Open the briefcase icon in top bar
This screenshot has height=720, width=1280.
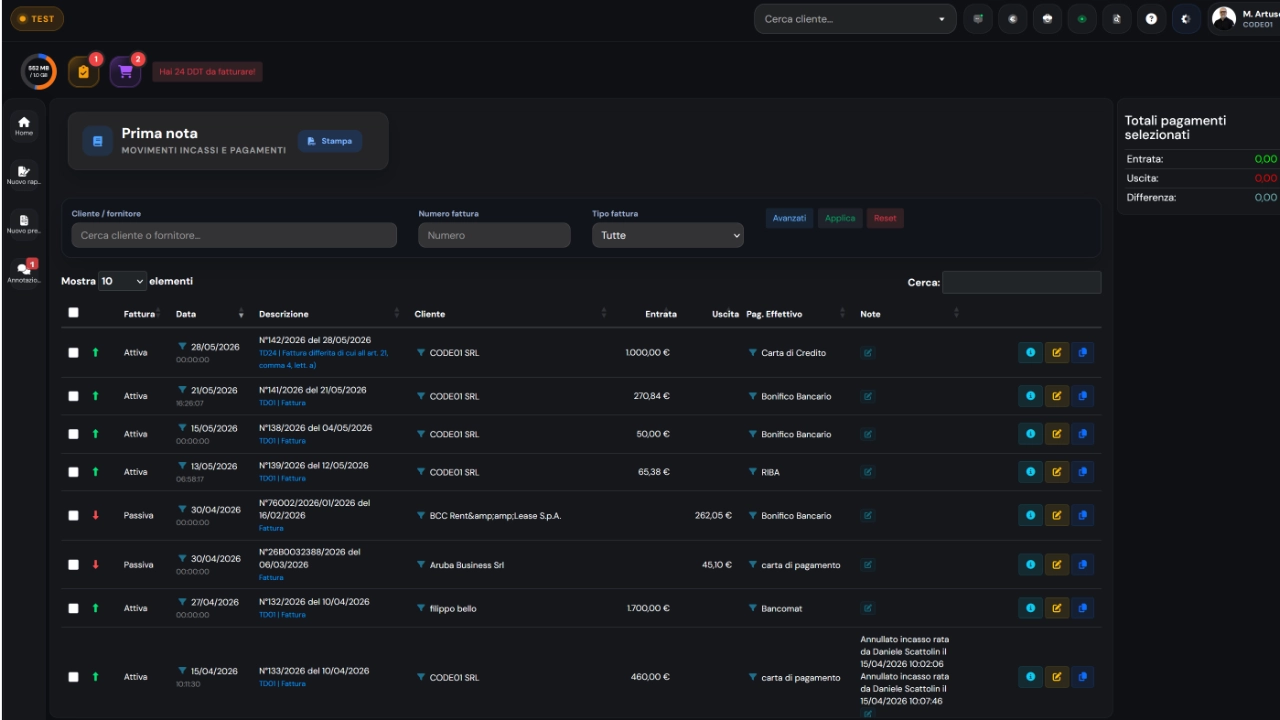(1047, 18)
